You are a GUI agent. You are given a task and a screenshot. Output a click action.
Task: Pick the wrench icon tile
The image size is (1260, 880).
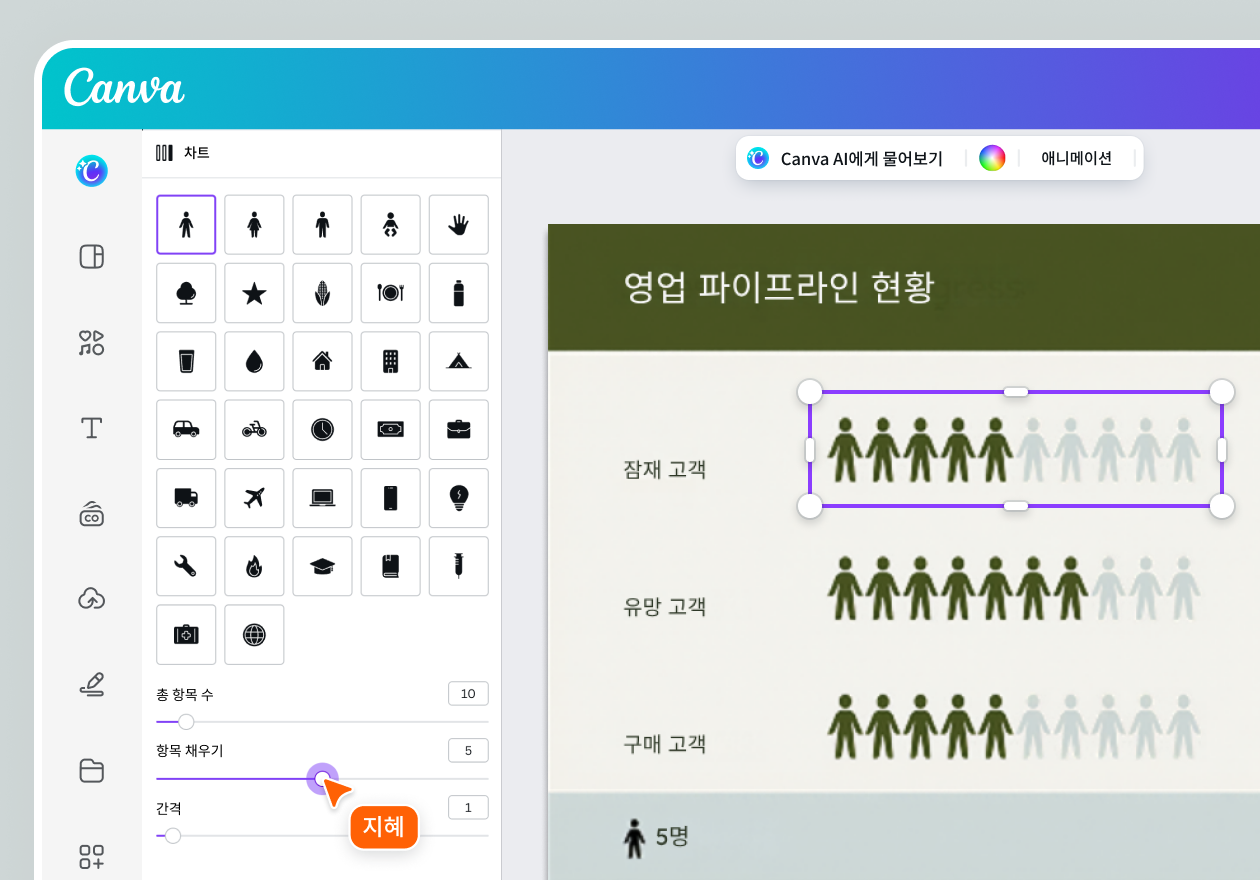186,566
